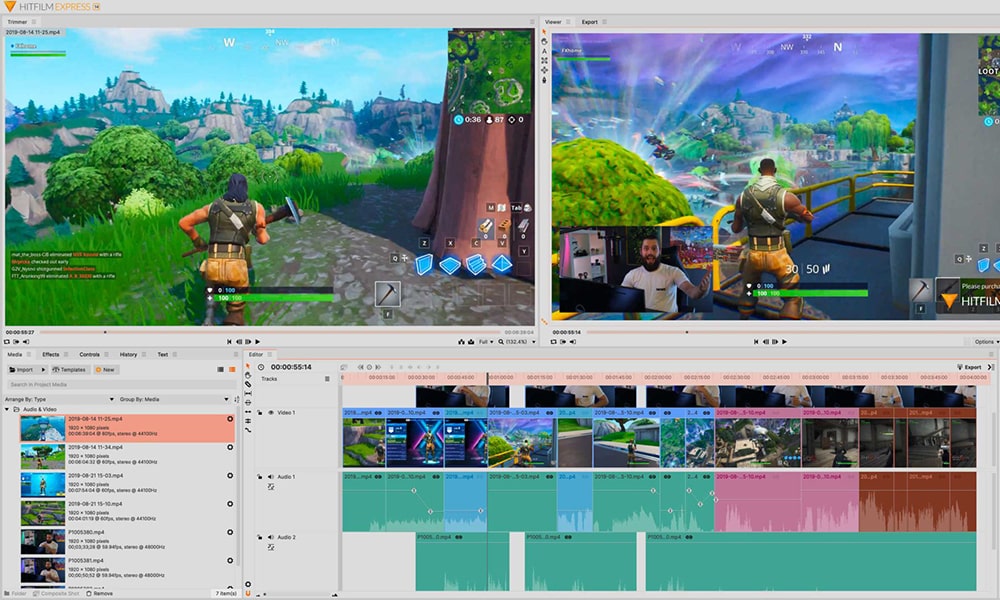This screenshot has height=600, width=1000.
Task: Click the Export button in Editor
Action: [x=969, y=367]
